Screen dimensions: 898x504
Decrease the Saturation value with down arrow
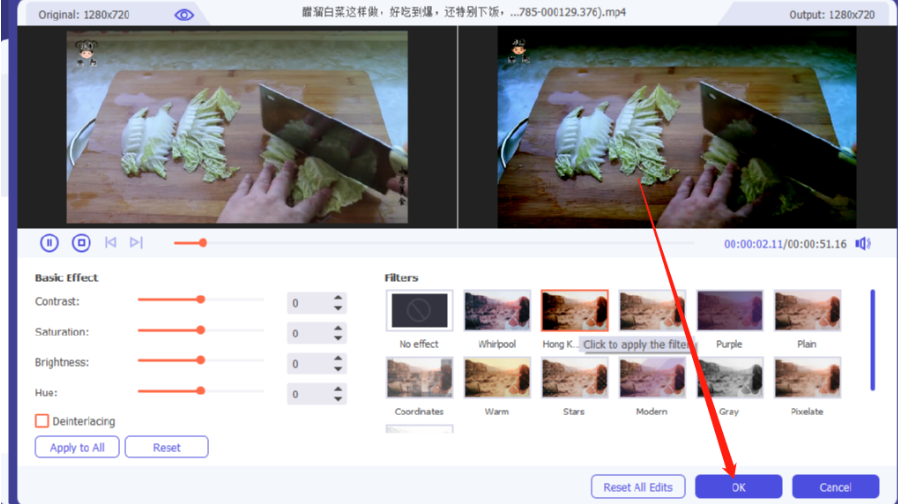point(338,338)
